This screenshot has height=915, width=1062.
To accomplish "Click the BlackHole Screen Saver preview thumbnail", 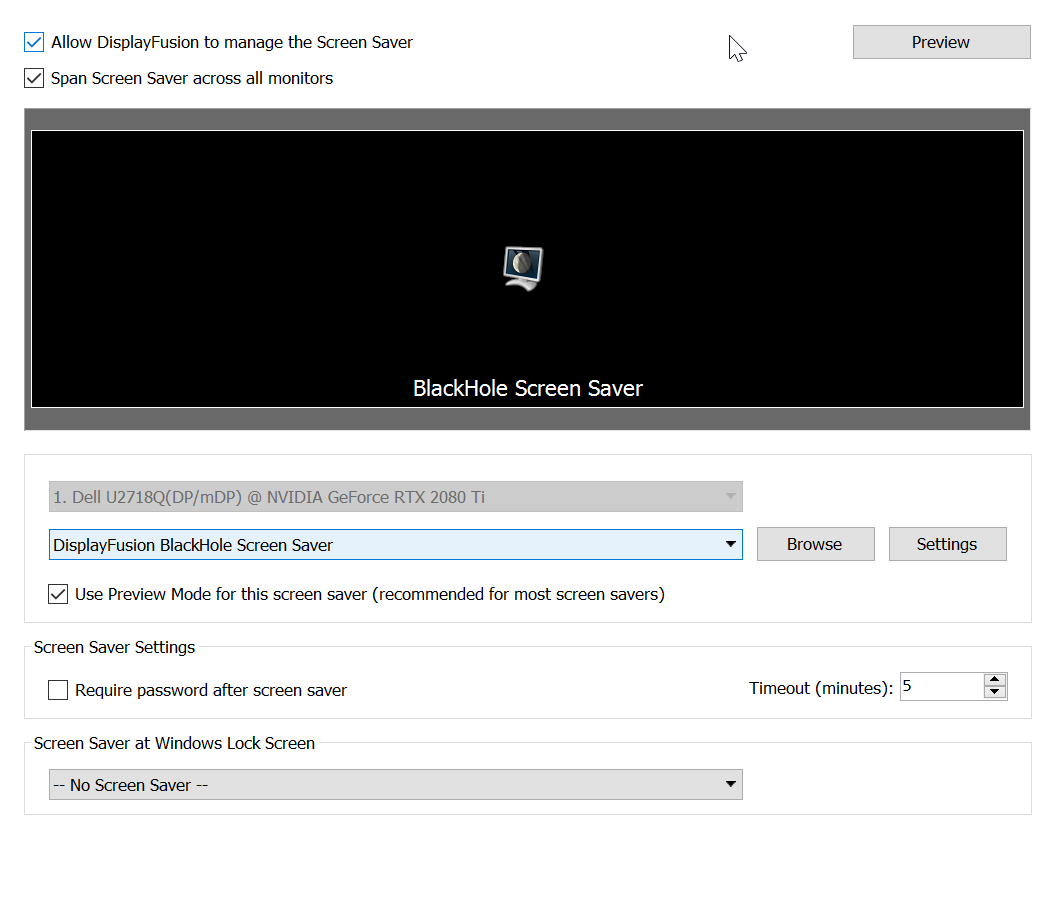I will (x=527, y=269).
